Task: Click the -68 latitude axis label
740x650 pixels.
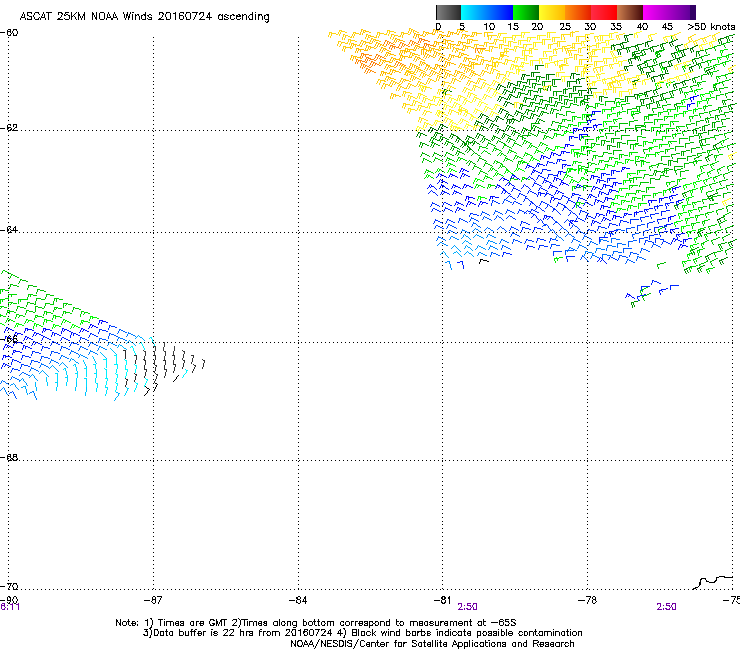Action: pos(9,458)
